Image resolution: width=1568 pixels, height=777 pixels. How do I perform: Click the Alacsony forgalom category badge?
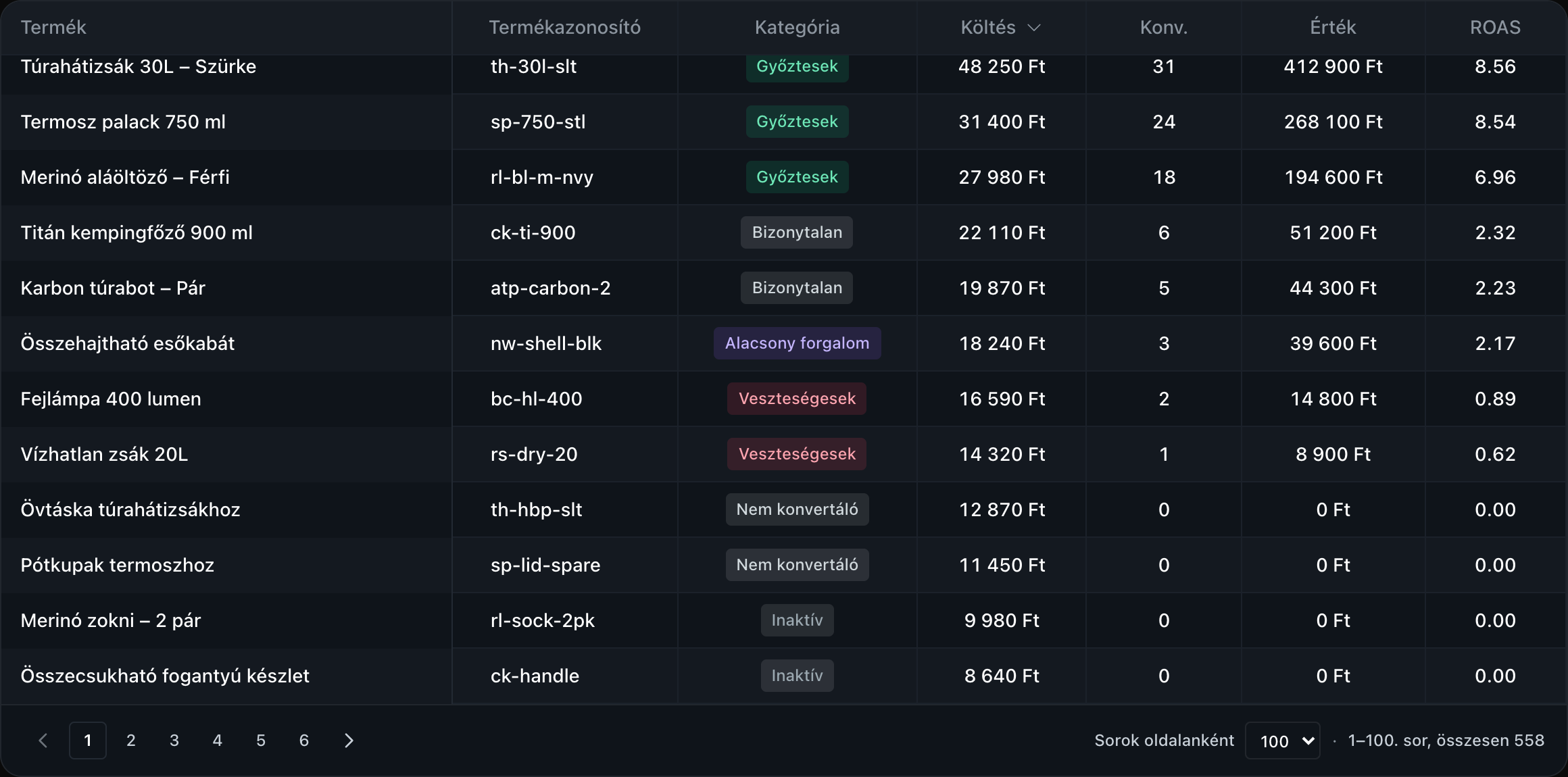pyautogui.click(x=798, y=343)
